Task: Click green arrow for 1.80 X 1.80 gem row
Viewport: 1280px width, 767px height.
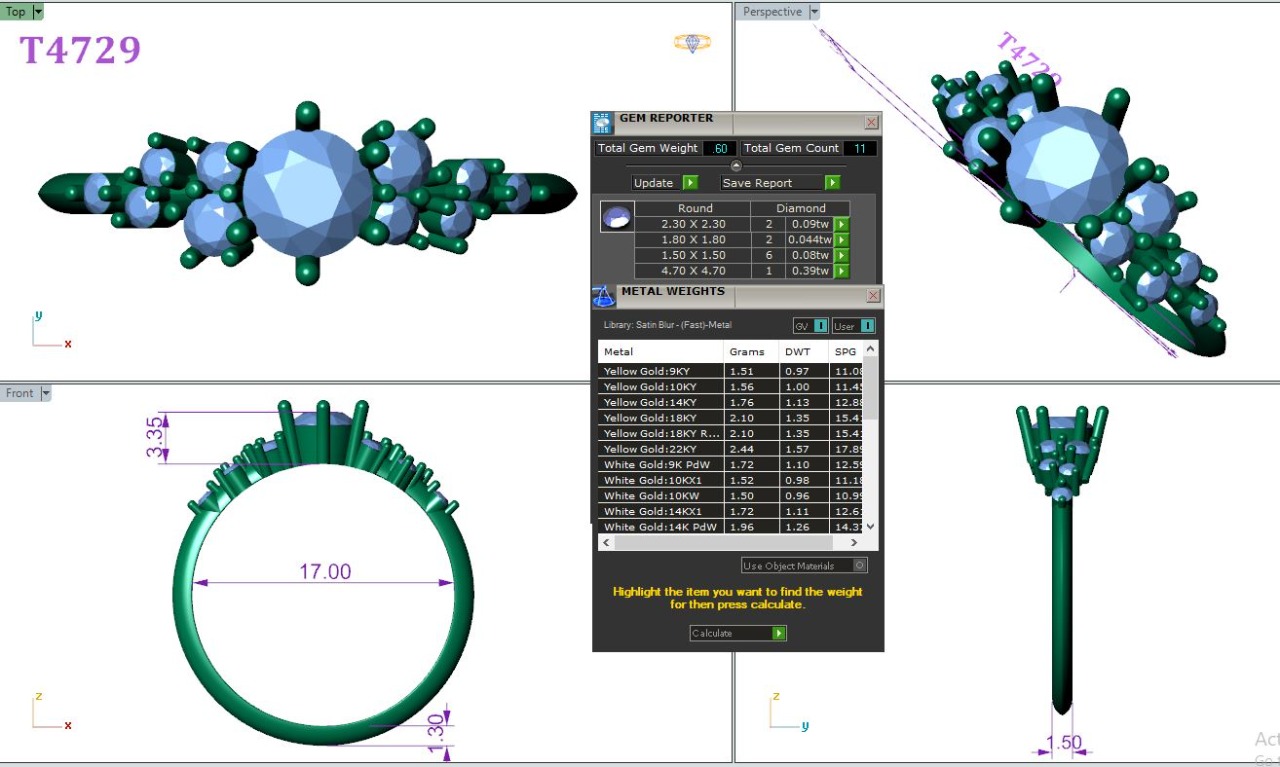Action: pyautogui.click(x=842, y=240)
